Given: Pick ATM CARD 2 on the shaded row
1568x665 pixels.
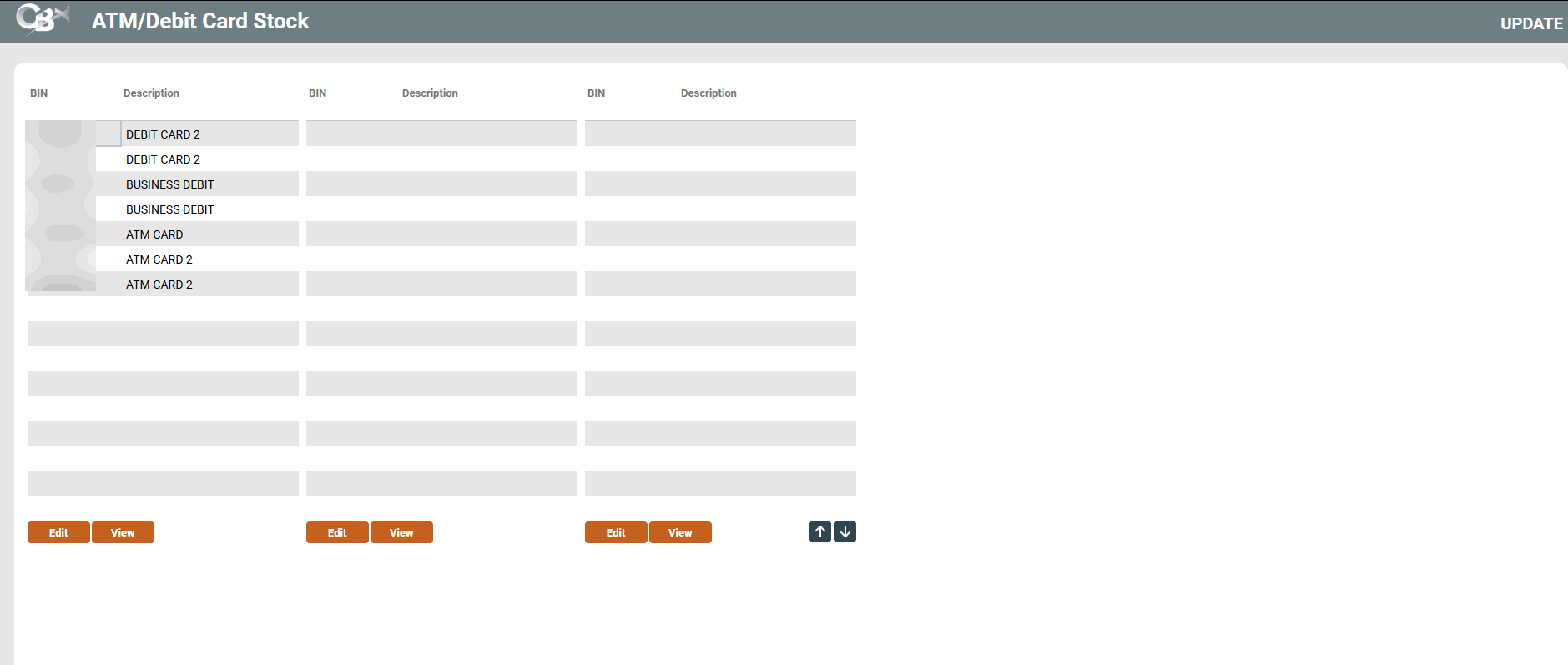Looking at the screenshot, I should (x=159, y=285).
